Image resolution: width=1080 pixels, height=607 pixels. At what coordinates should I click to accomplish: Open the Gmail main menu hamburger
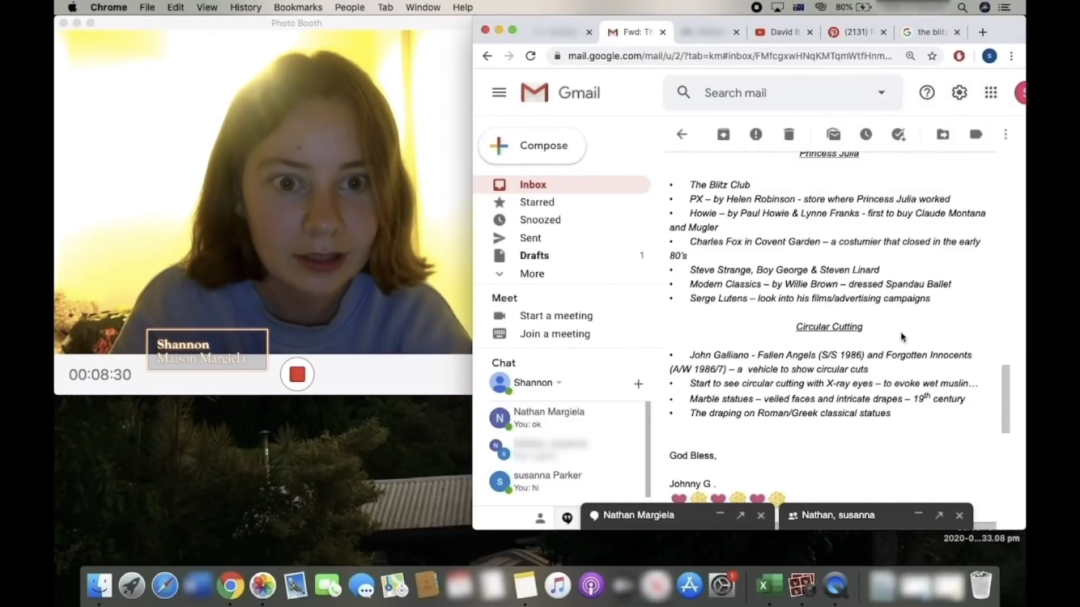coord(499,92)
